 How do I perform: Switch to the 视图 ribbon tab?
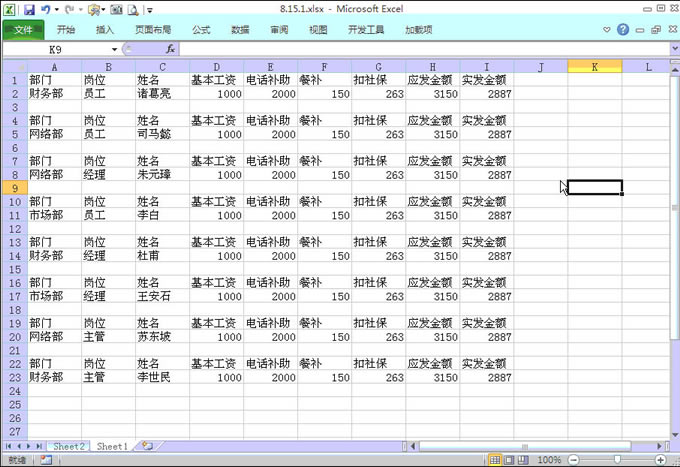[x=318, y=29]
